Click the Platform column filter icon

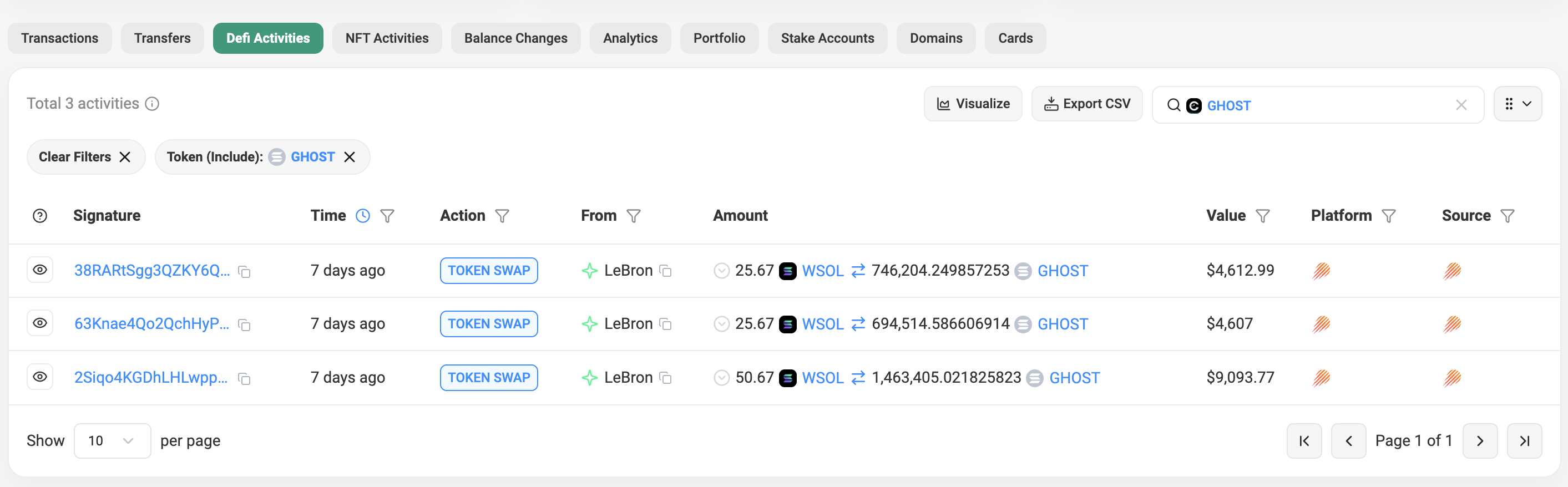[x=1388, y=216]
